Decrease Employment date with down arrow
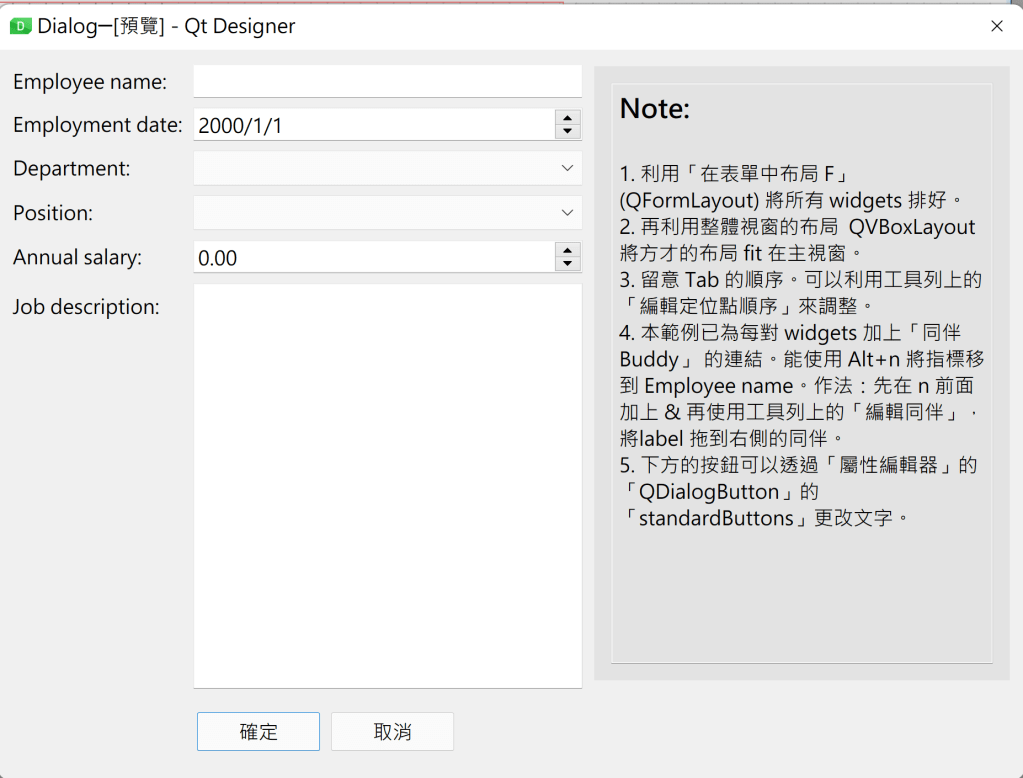Image resolution: width=1023 pixels, height=778 pixels. tap(567, 132)
